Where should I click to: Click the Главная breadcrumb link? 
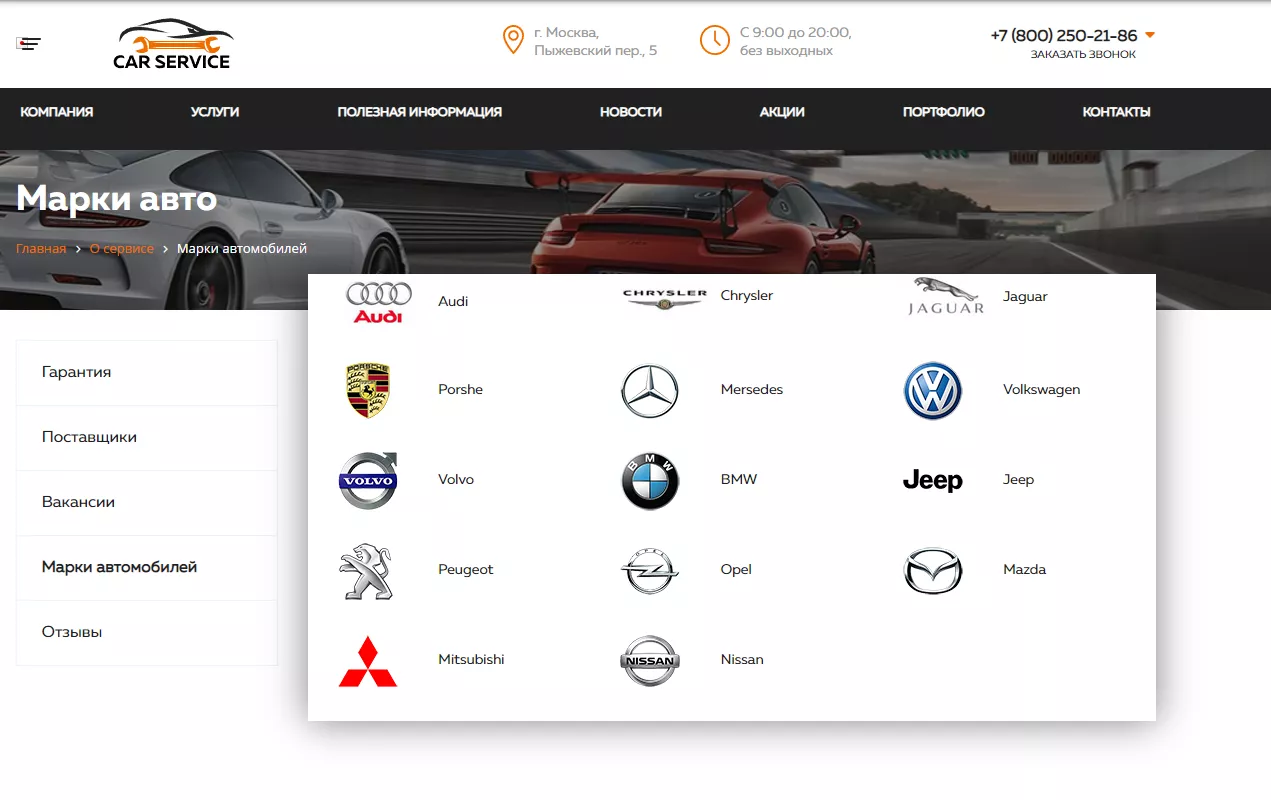[41, 249]
